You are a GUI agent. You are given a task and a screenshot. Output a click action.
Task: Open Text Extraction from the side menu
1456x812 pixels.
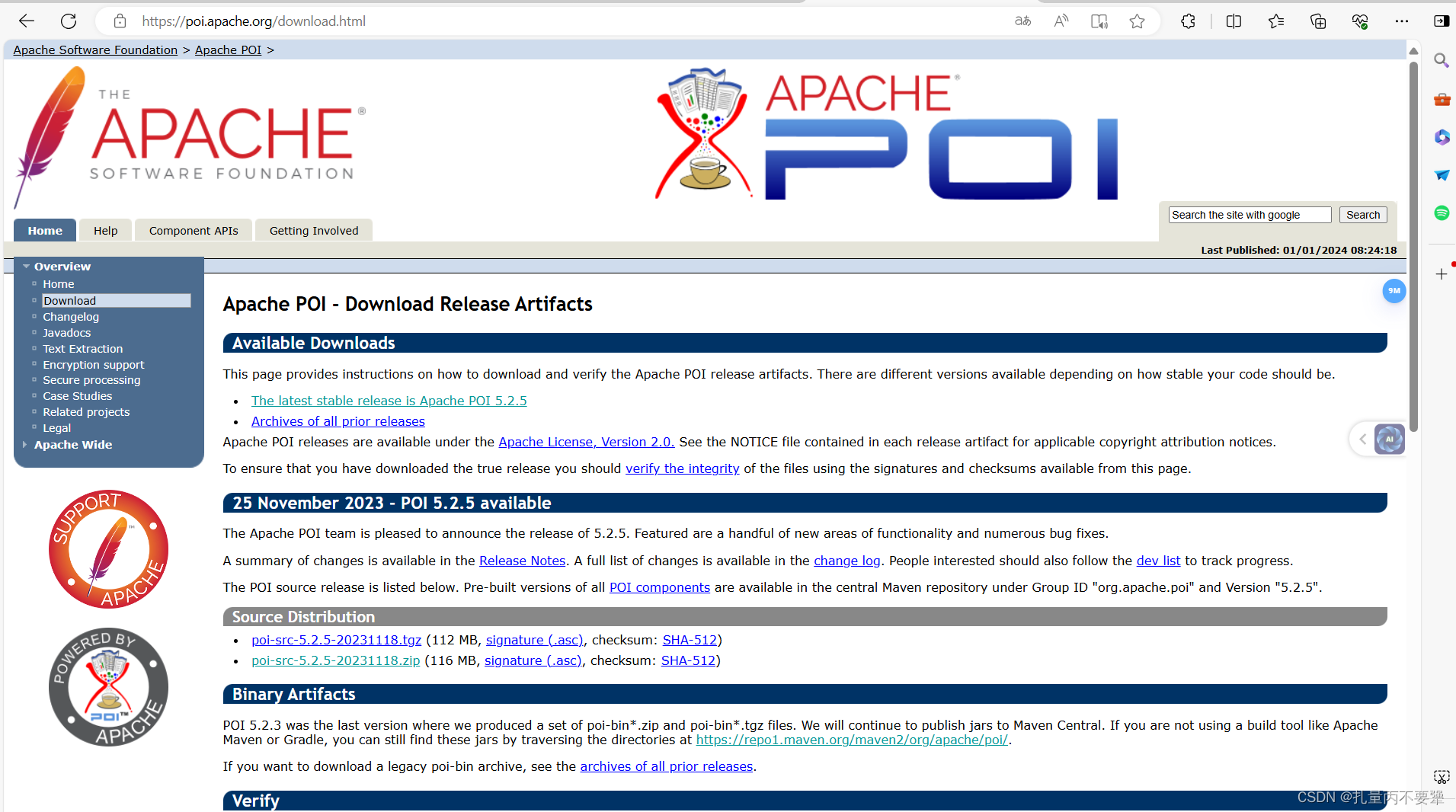click(x=83, y=349)
